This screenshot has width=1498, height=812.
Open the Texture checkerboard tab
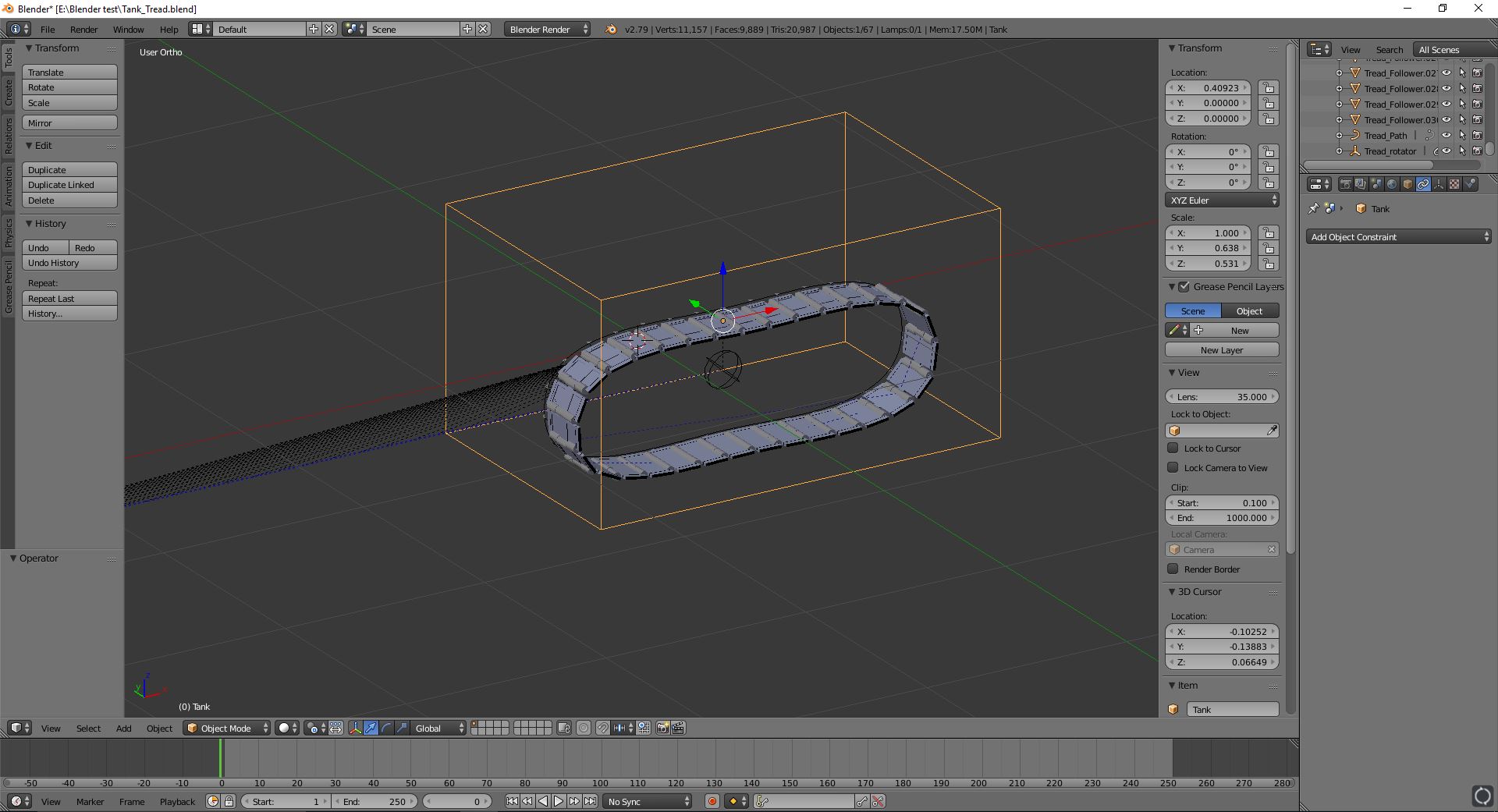[1454, 184]
